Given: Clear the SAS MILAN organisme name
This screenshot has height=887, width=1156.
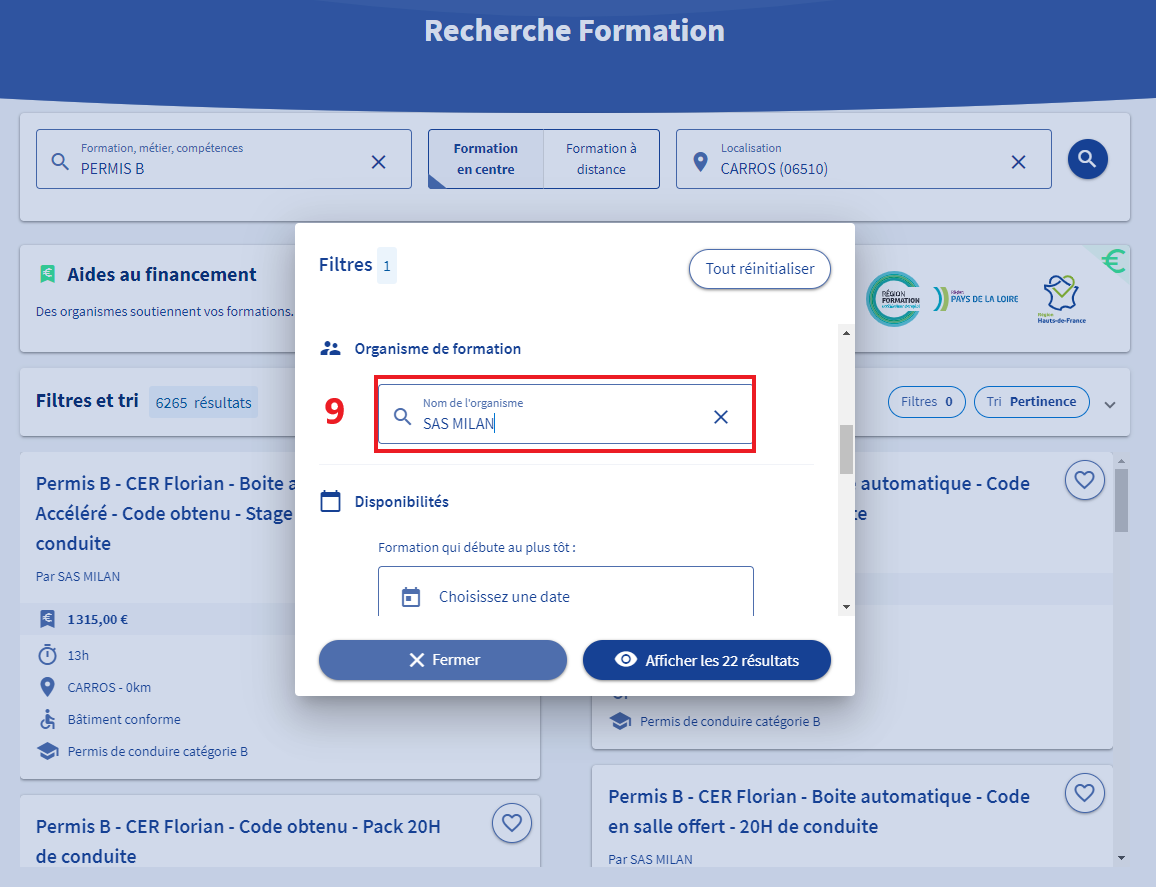Looking at the screenshot, I should [x=720, y=417].
